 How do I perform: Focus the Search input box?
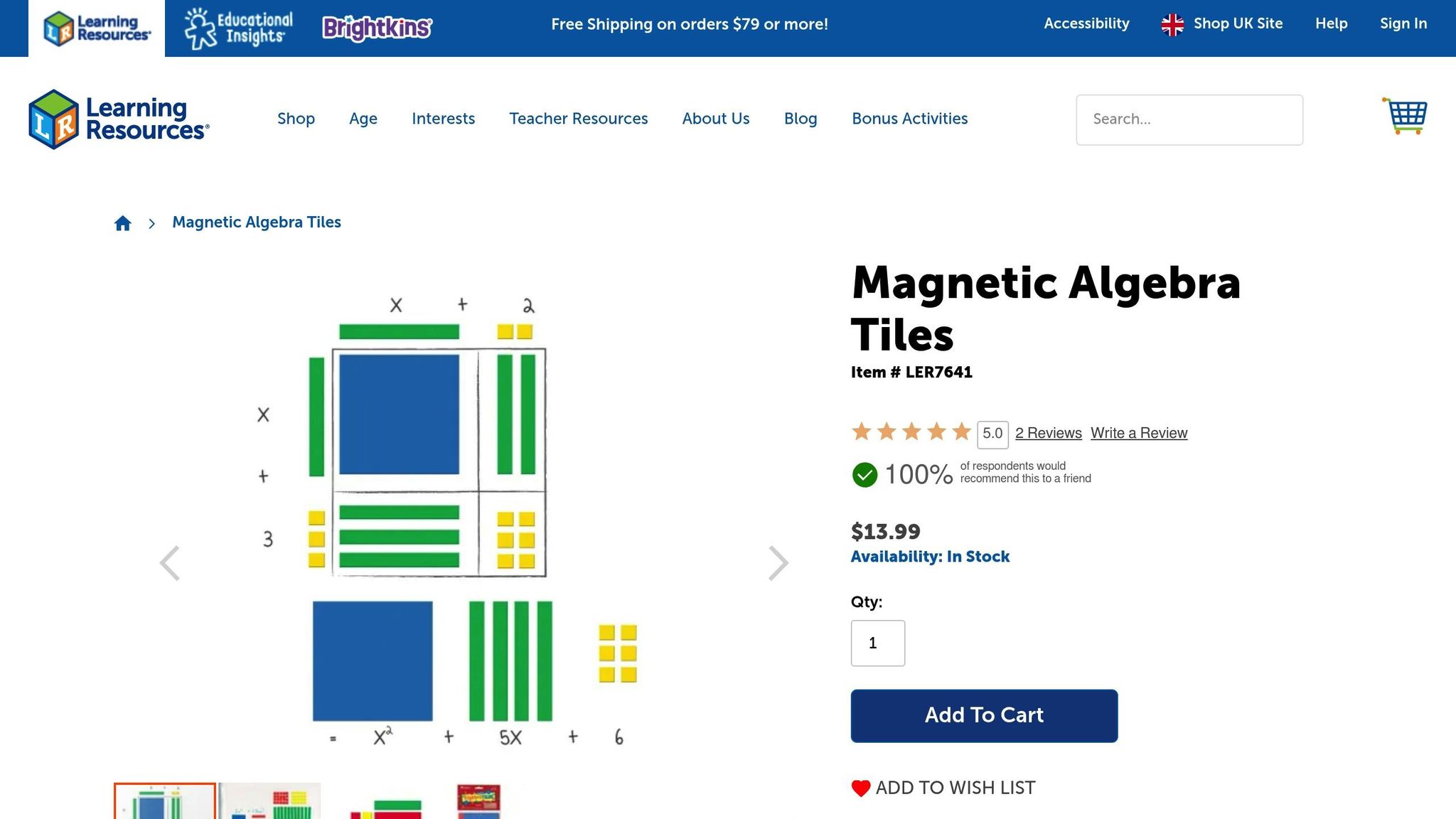(x=1189, y=119)
